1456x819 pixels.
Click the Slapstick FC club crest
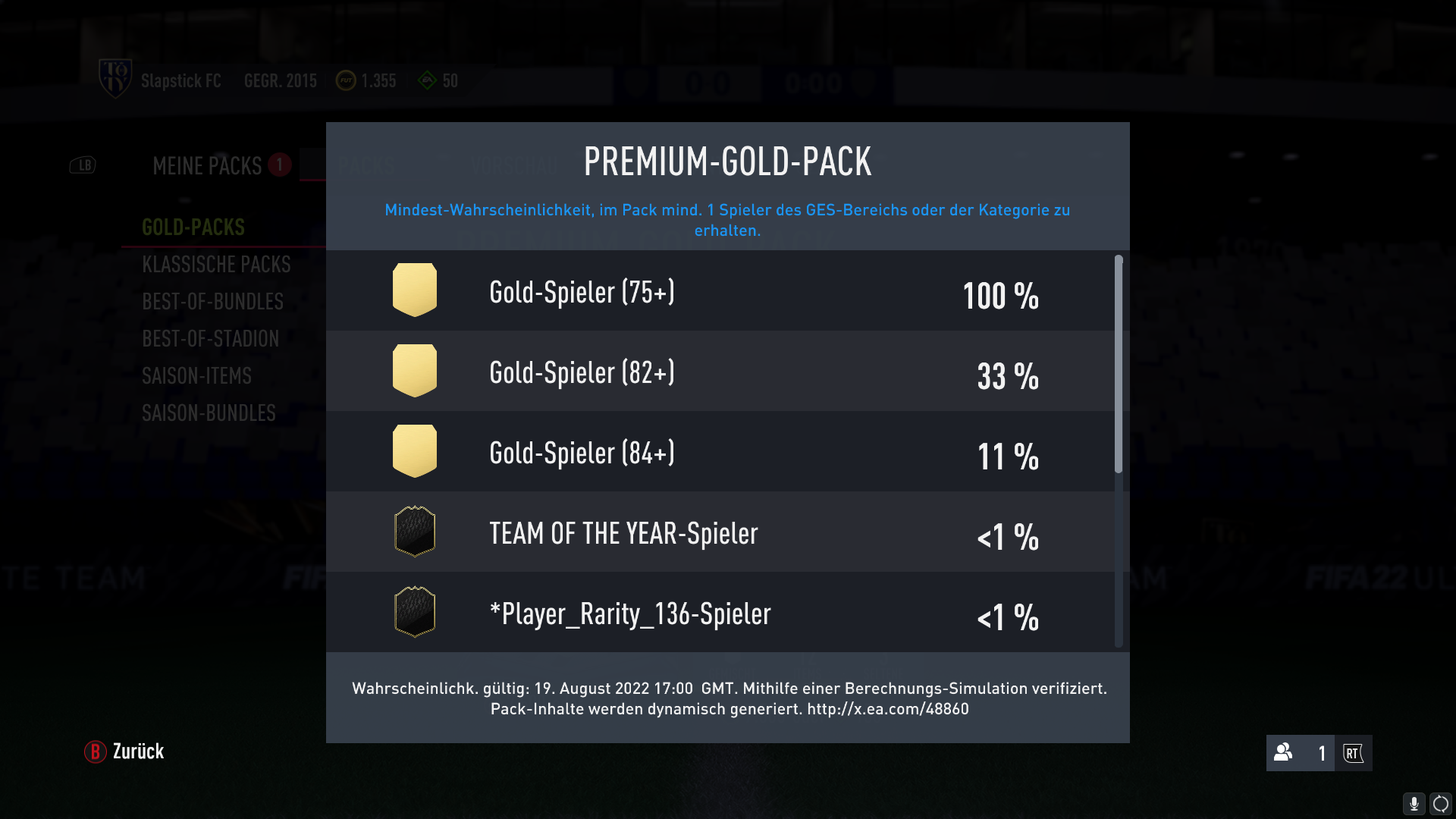tap(115, 79)
